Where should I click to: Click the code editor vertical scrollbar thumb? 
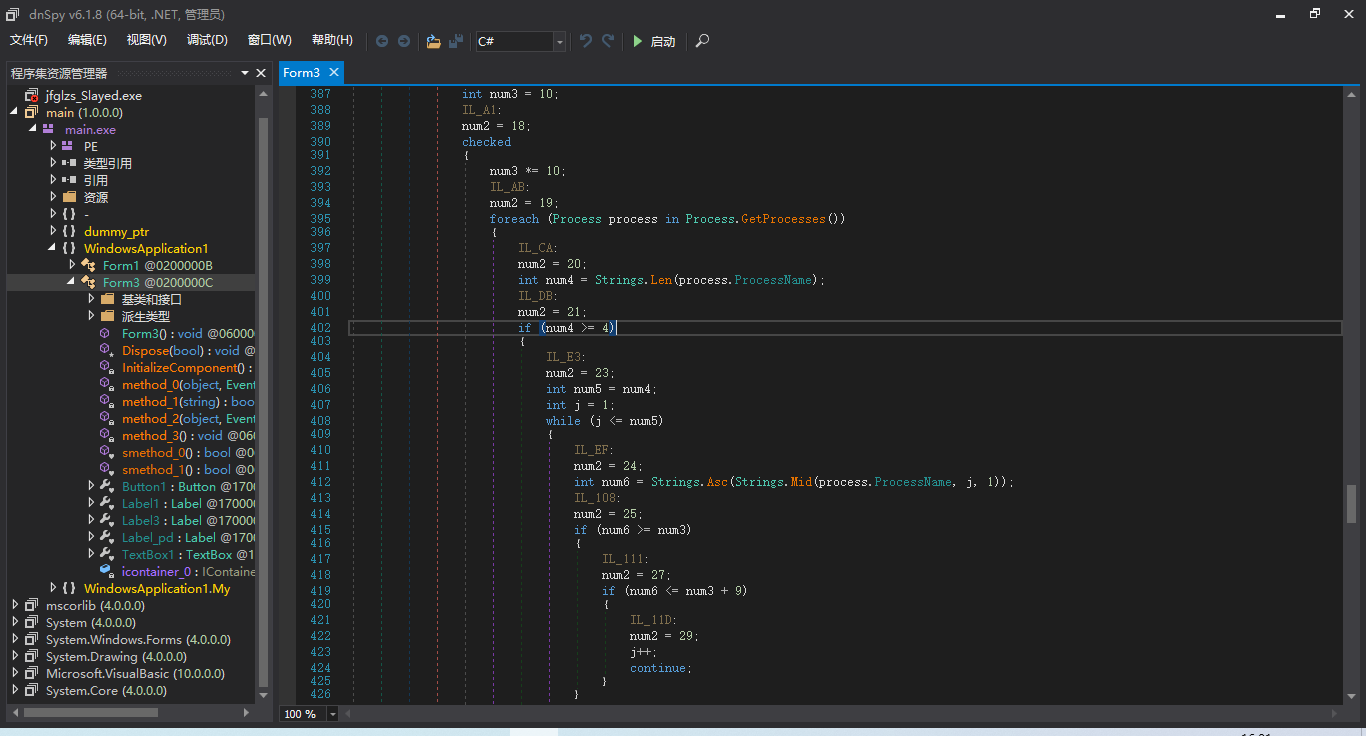[x=1352, y=504]
